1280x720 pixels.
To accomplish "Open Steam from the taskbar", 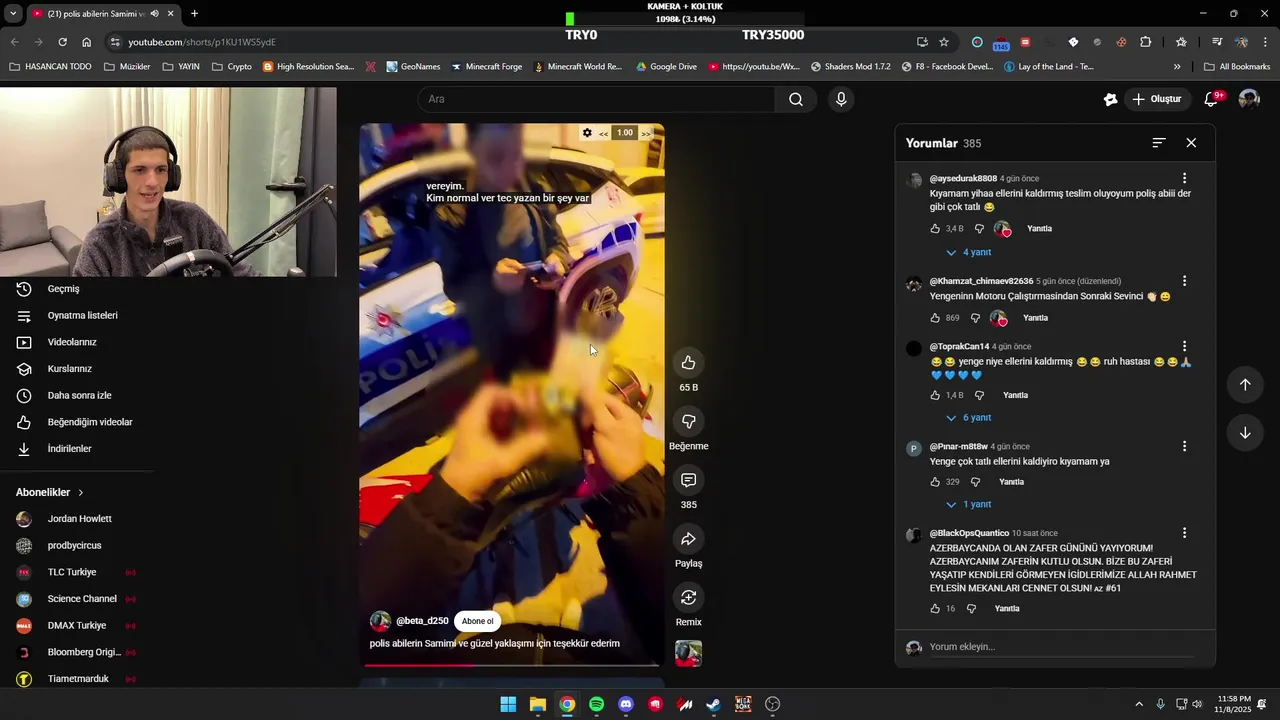I will tap(714, 704).
